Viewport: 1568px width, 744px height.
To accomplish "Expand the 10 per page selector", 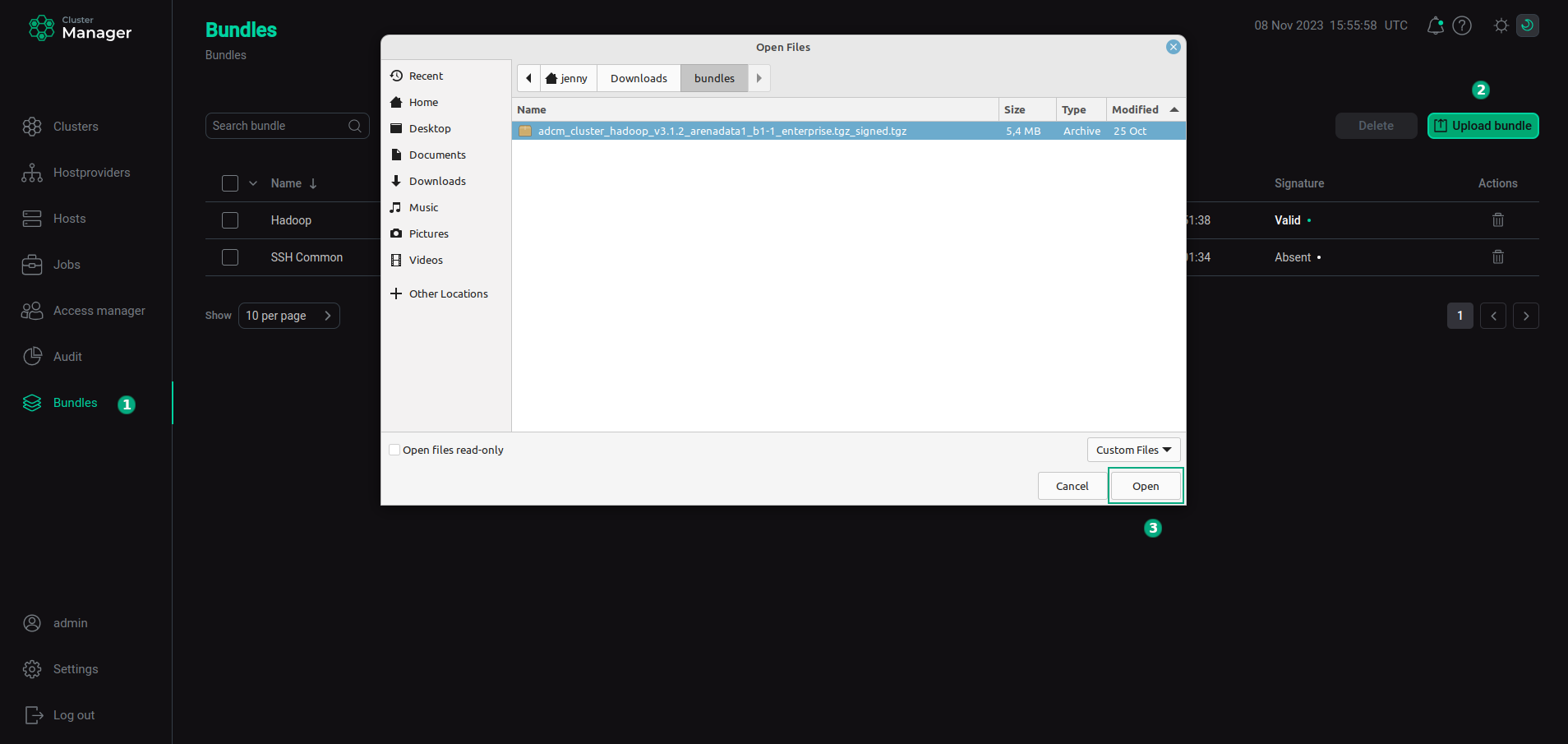I will click(x=288, y=316).
